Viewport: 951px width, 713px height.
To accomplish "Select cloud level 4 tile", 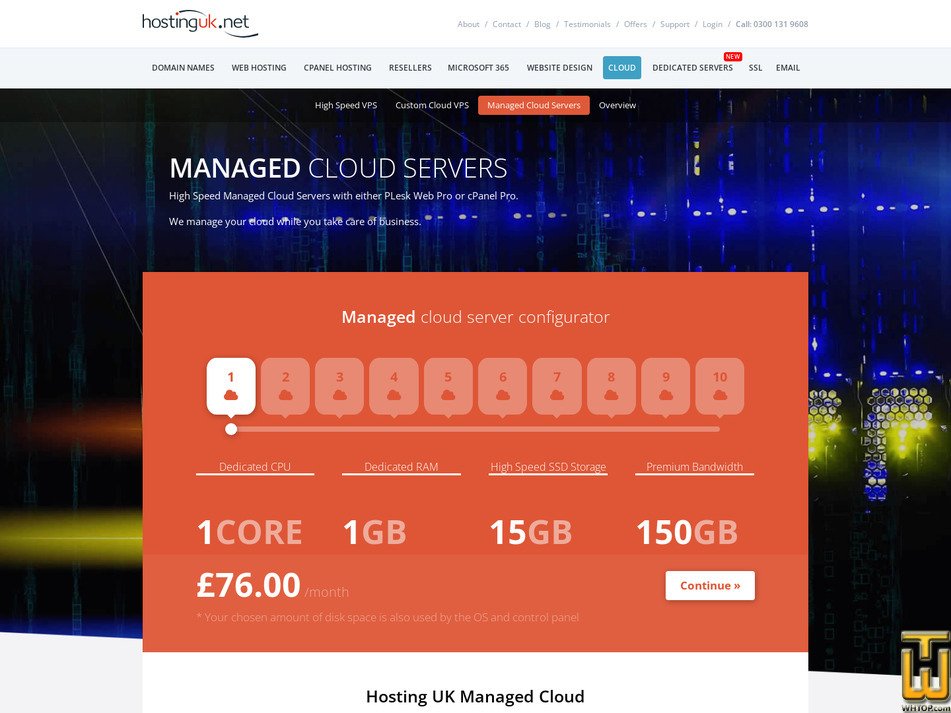I will click(x=394, y=386).
